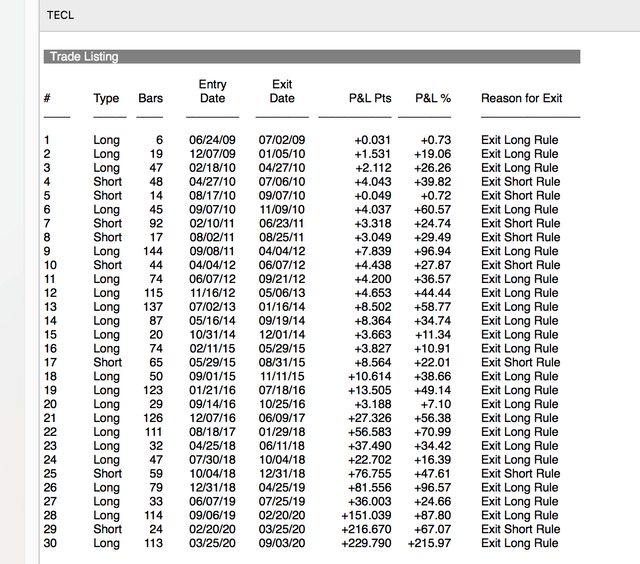The width and height of the screenshot is (640, 564).
Task: Select P&L points +37.490
Action: 369,445
